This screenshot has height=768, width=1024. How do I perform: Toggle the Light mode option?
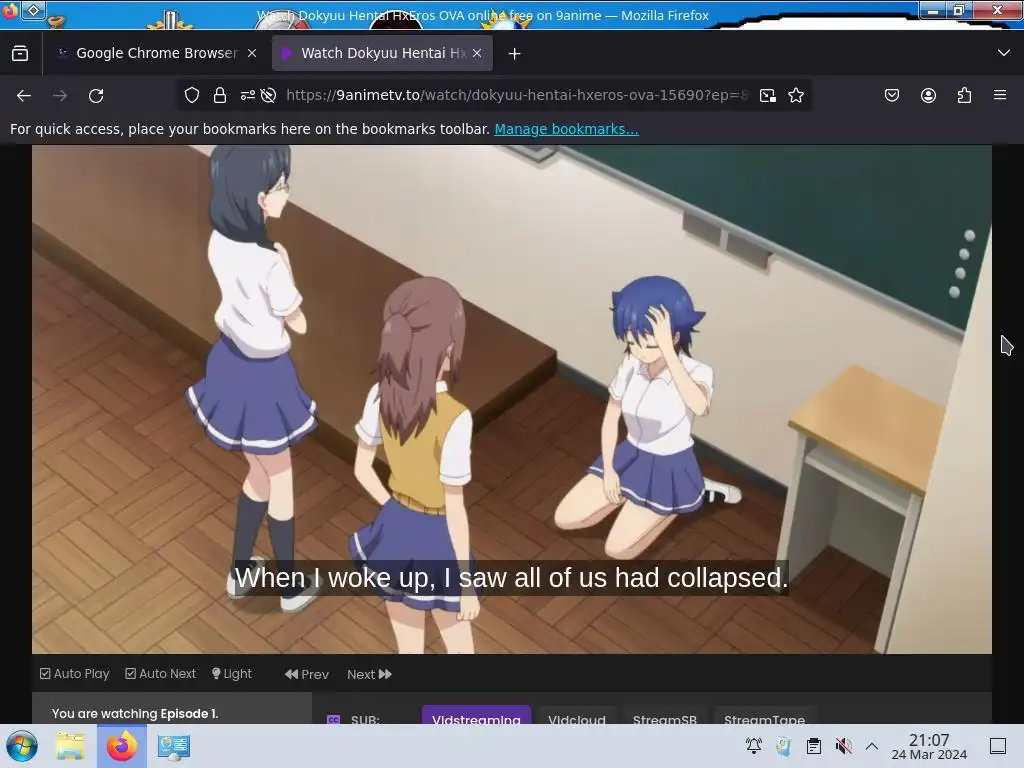[x=232, y=673]
